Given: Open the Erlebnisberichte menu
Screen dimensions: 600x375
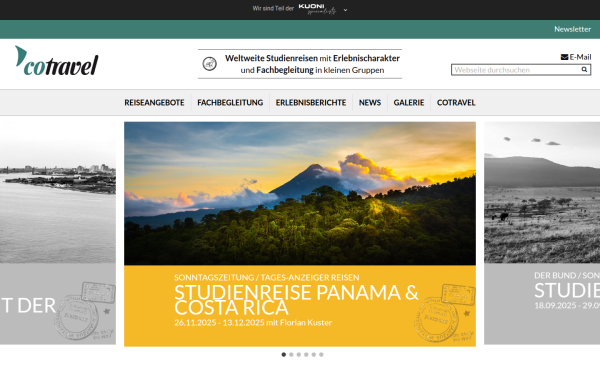Looking at the screenshot, I should coord(311,103).
